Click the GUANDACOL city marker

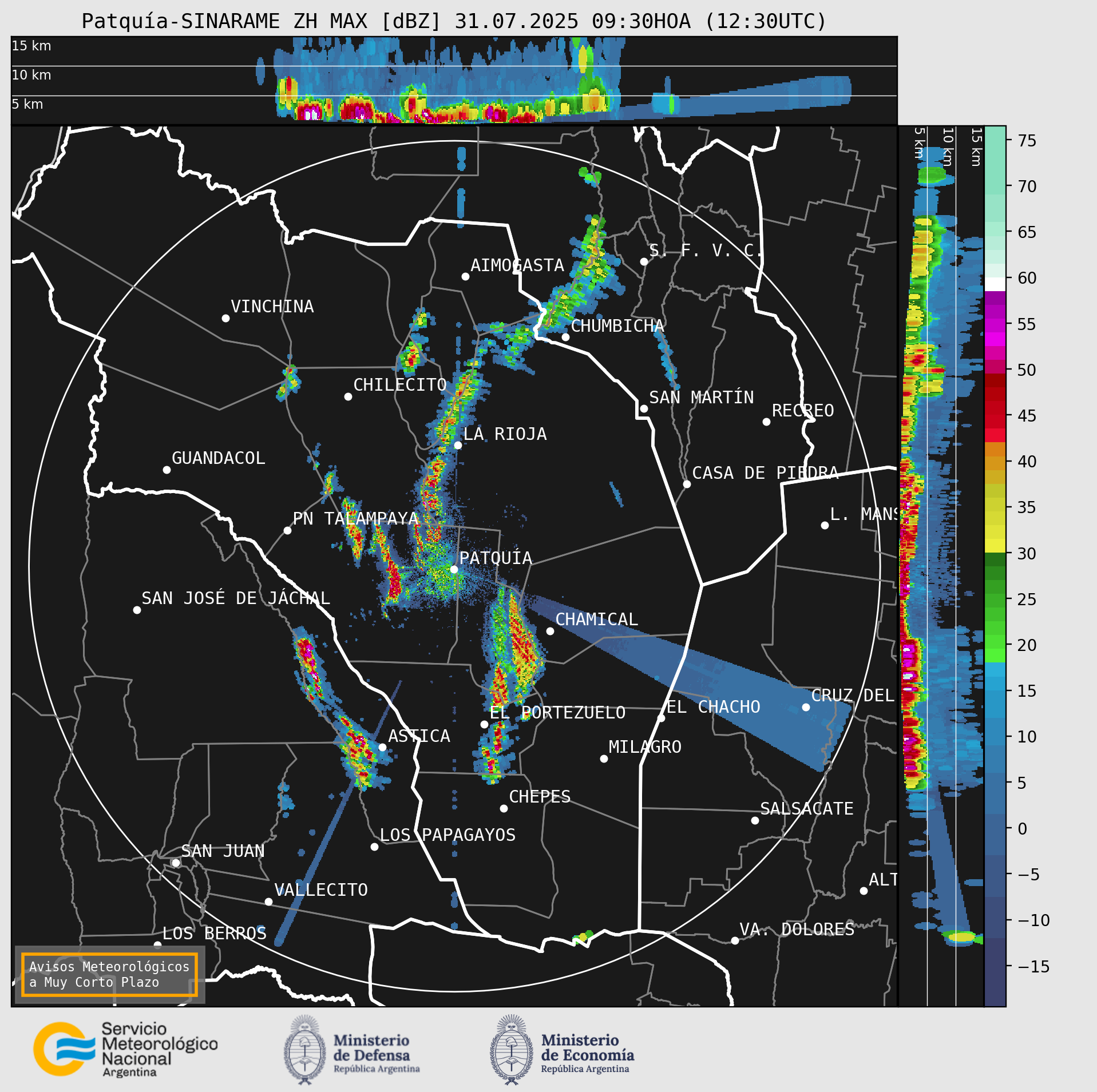(167, 470)
